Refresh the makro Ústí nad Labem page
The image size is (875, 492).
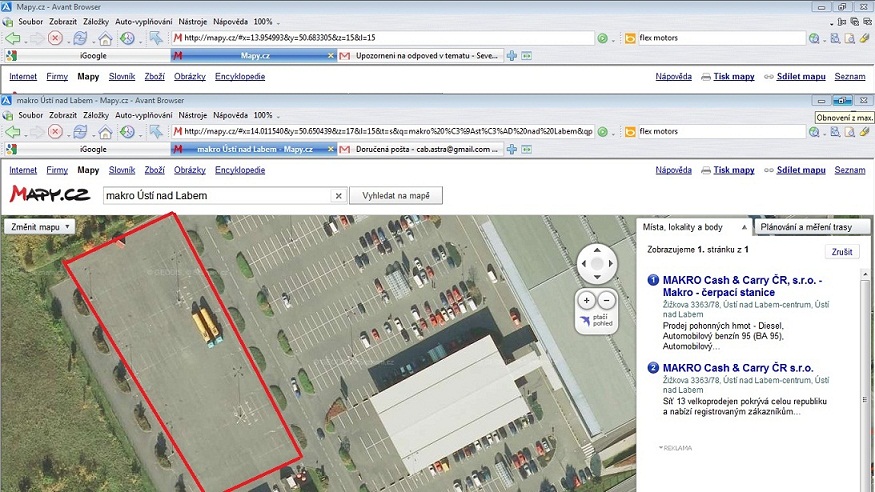point(80,132)
